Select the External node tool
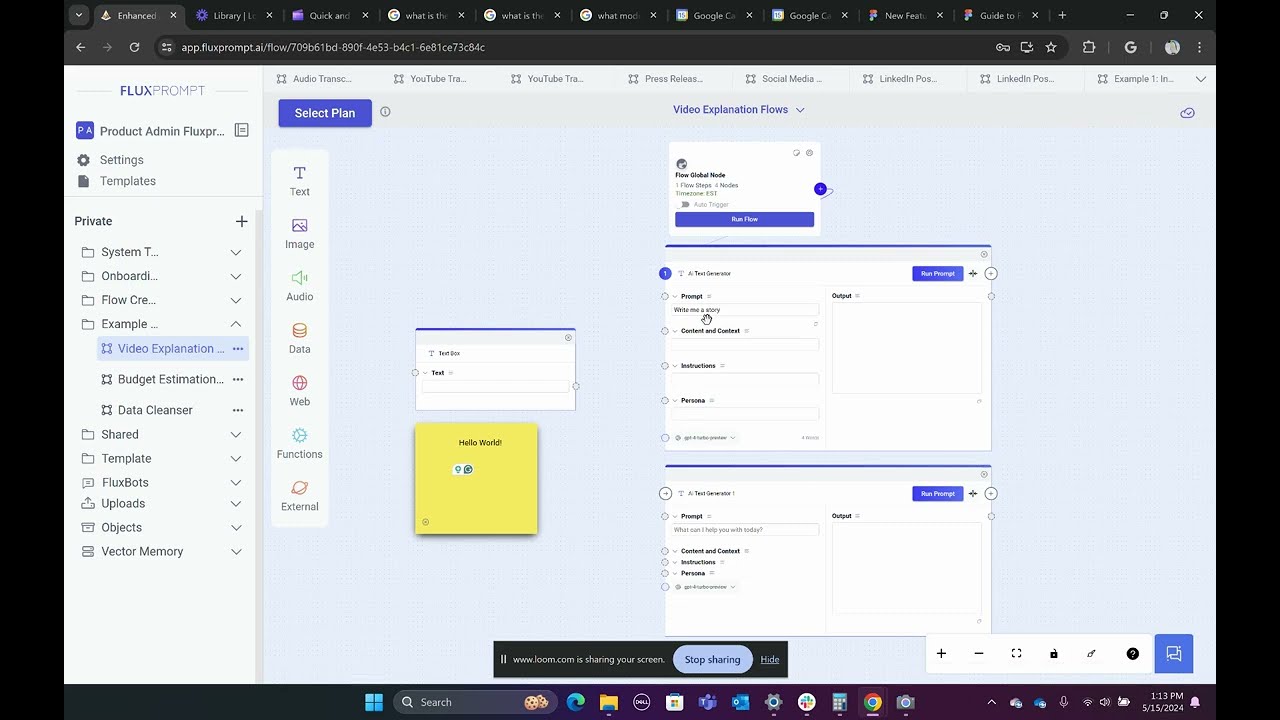The height and width of the screenshot is (720, 1280). tap(299, 496)
